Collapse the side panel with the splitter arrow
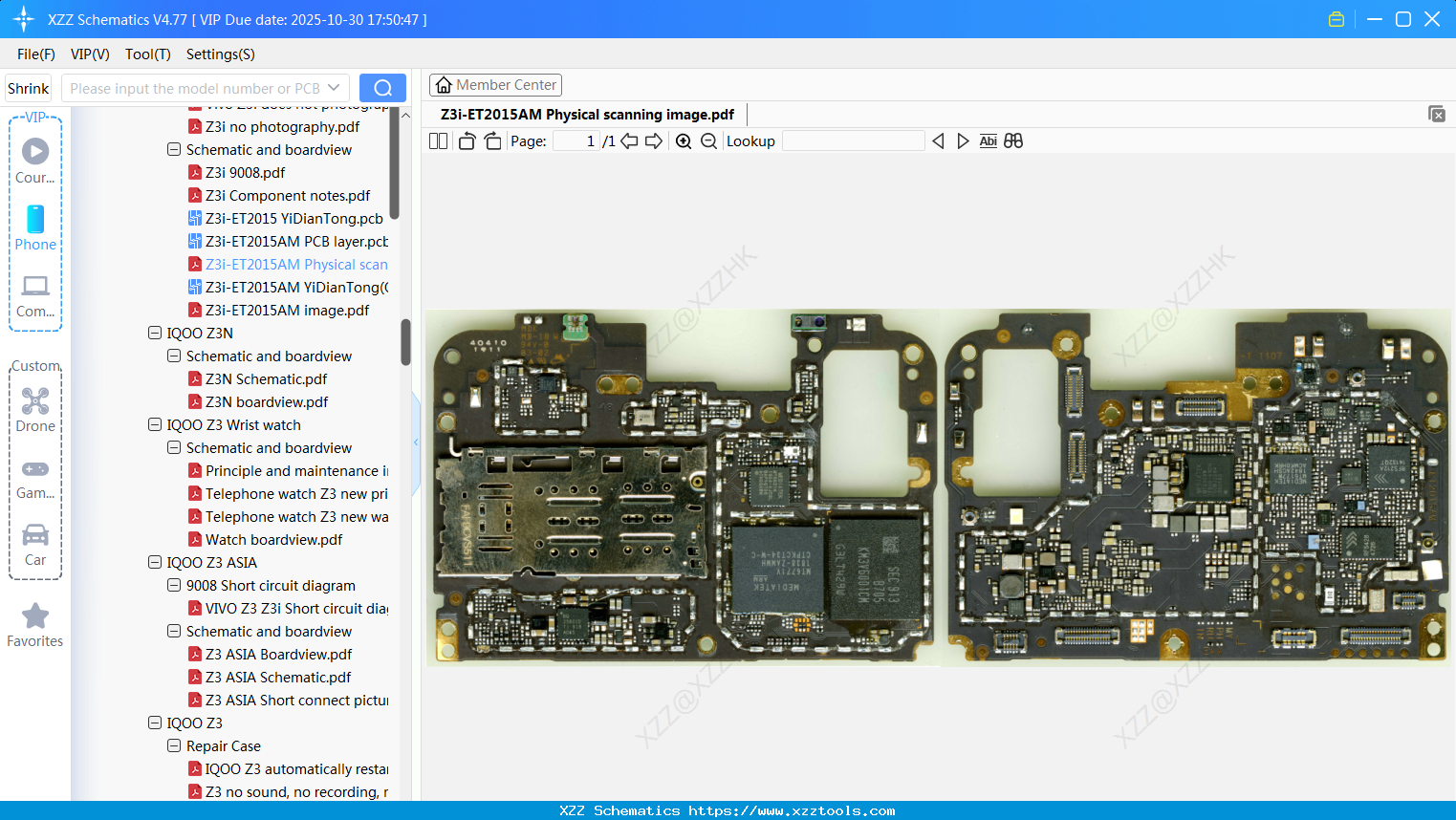1456x820 pixels. click(x=416, y=442)
